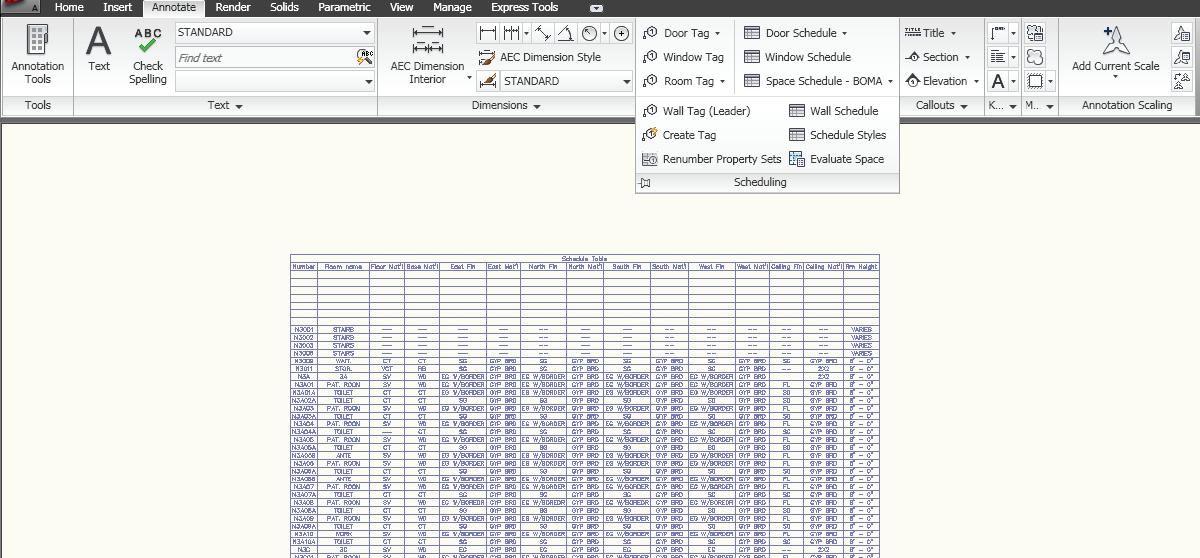Viewport: 1200px width, 558px height.
Task: Insert a Window Schedule
Action: tap(797, 57)
